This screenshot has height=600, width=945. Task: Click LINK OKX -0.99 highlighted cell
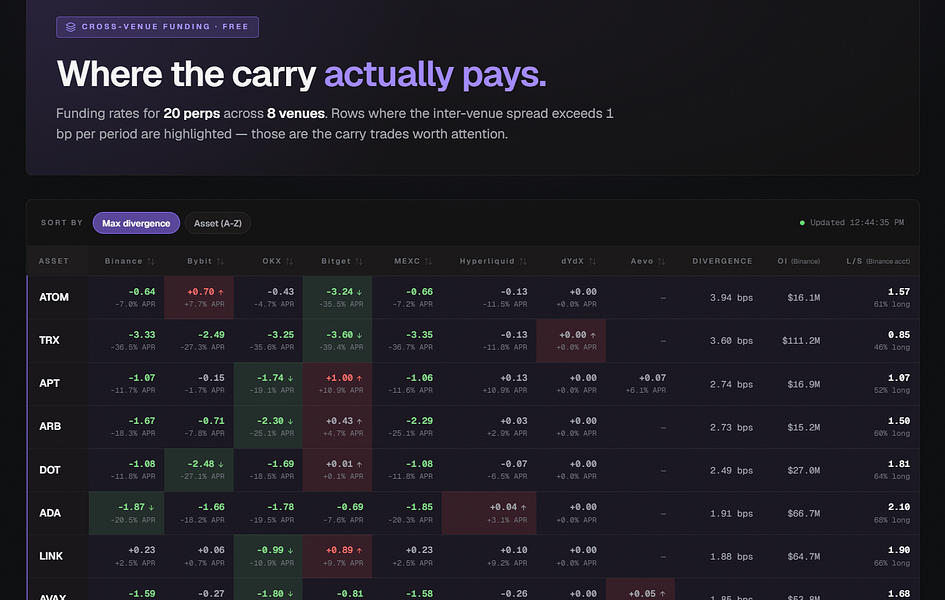(x=268, y=556)
